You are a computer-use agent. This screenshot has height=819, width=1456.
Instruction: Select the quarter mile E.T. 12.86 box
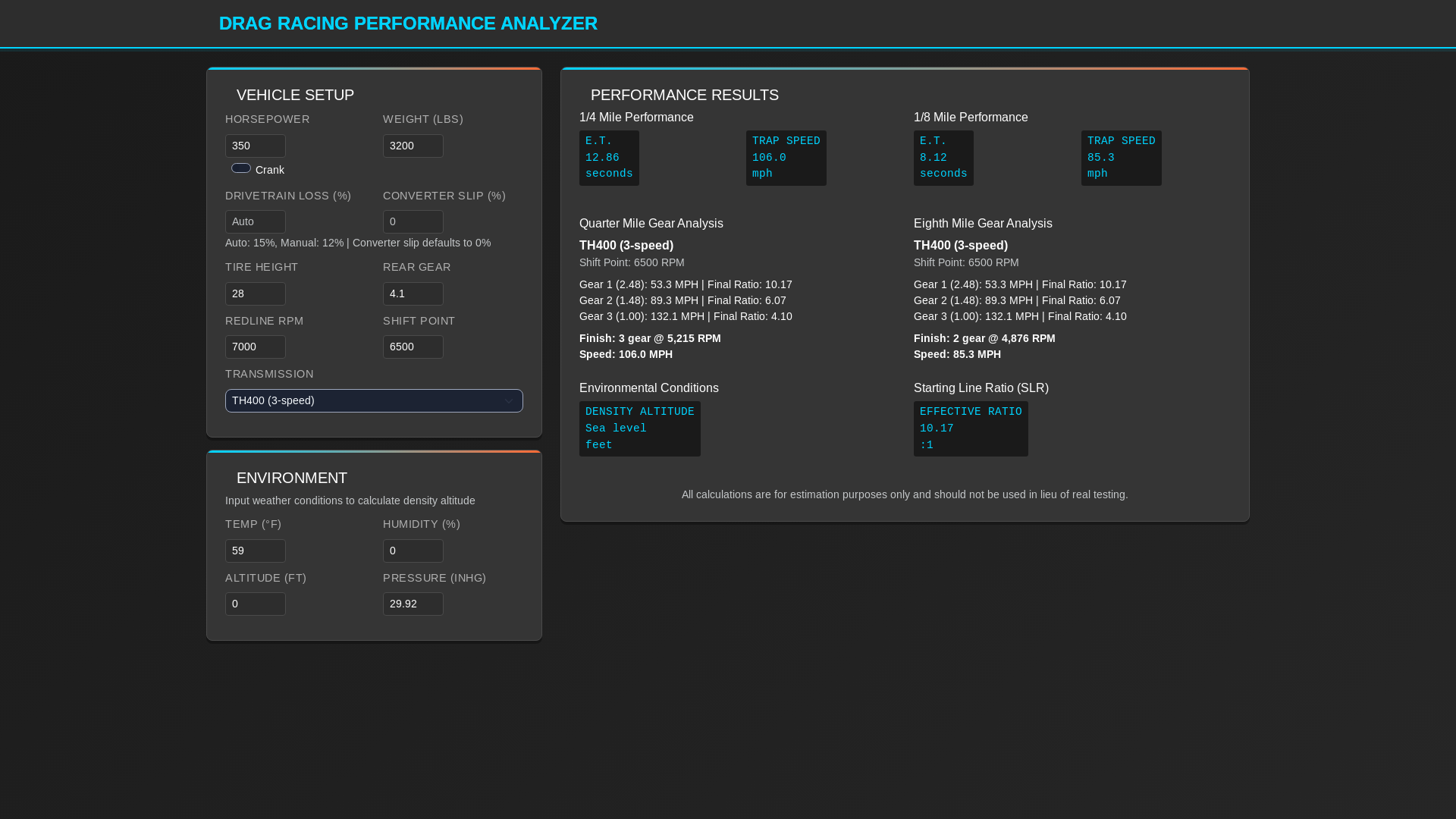tap(609, 158)
